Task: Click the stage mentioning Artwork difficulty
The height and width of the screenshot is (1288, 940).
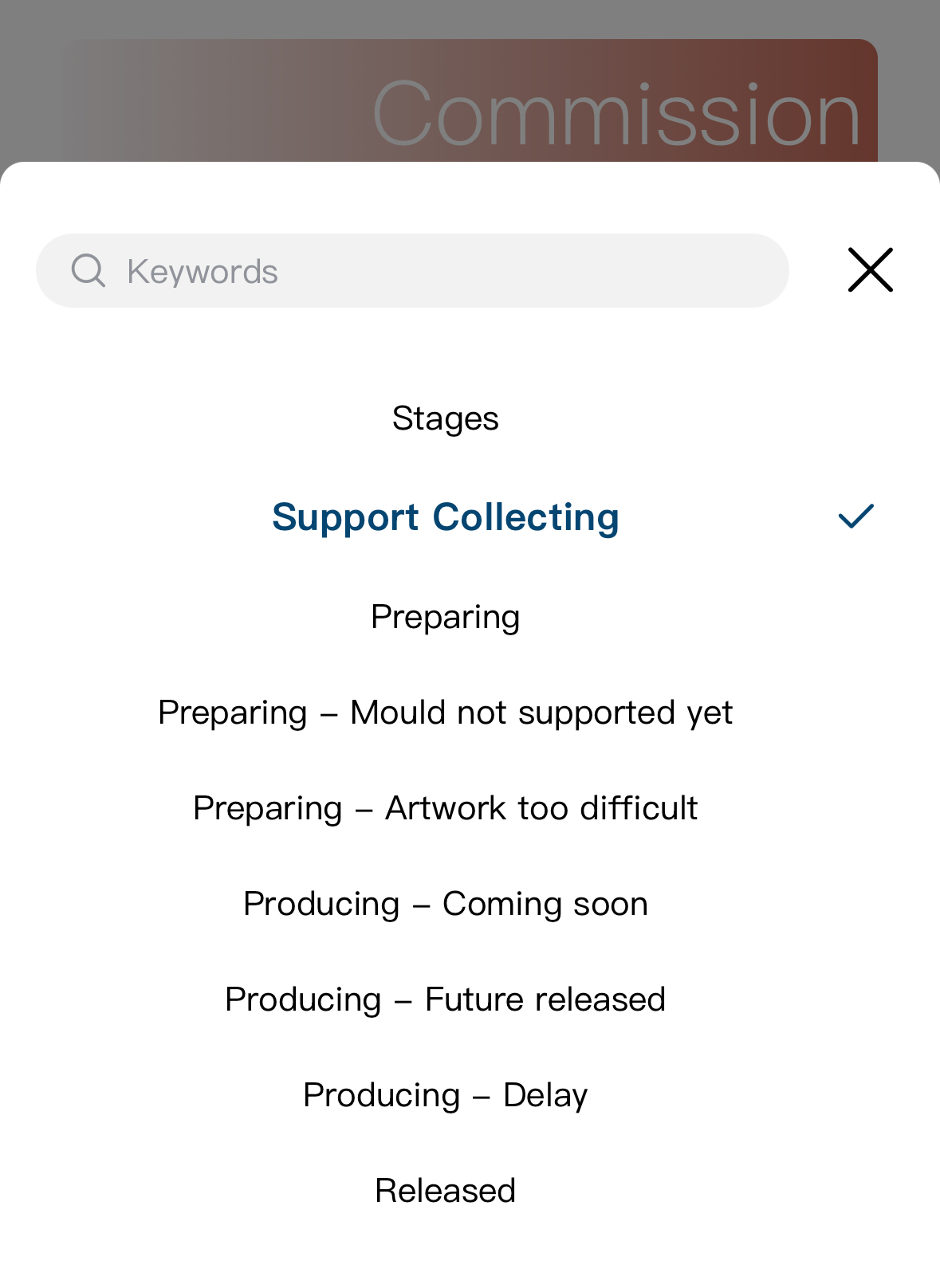Action: click(445, 808)
